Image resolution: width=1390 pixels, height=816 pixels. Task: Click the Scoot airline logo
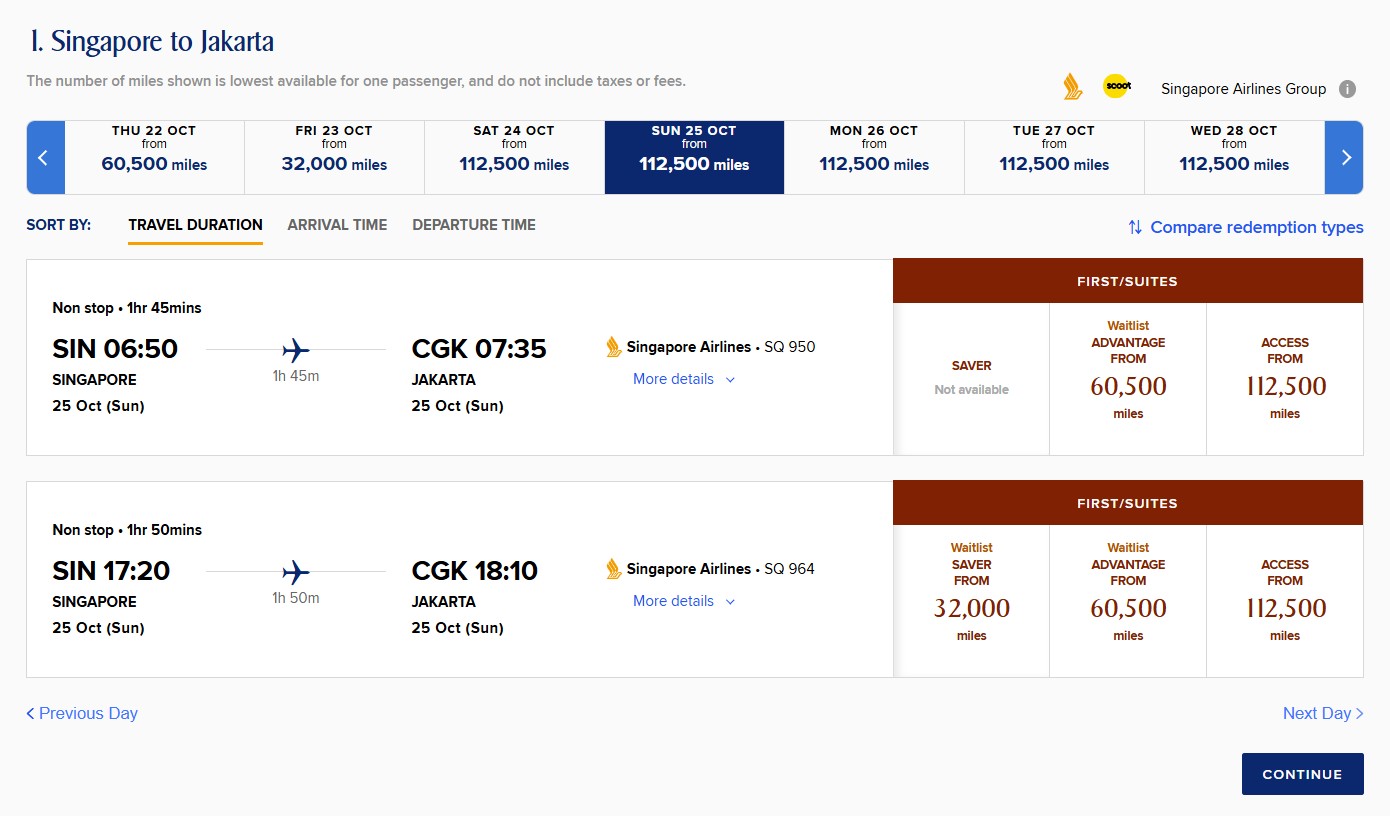pyautogui.click(x=1117, y=86)
